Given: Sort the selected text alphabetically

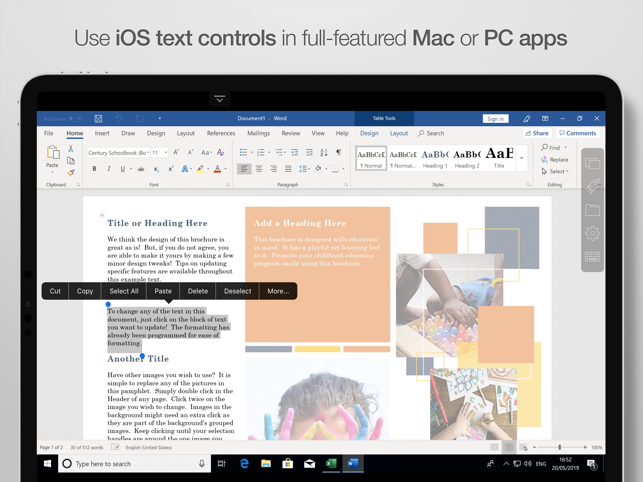Looking at the screenshot, I should tap(324, 153).
